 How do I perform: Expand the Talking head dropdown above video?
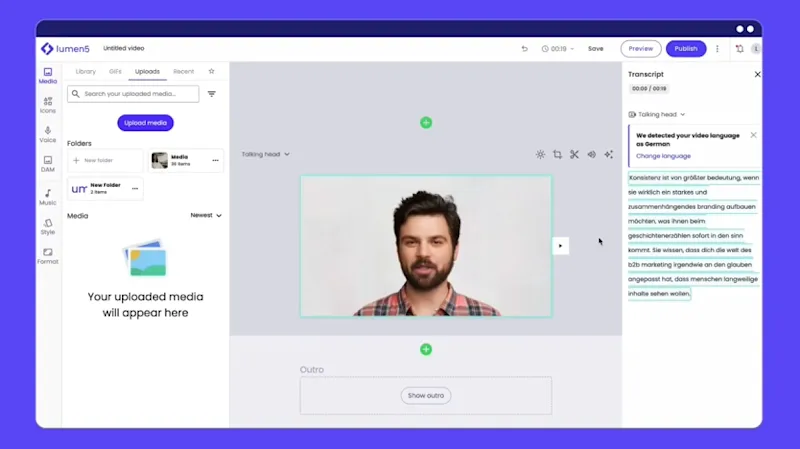click(265, 154)
